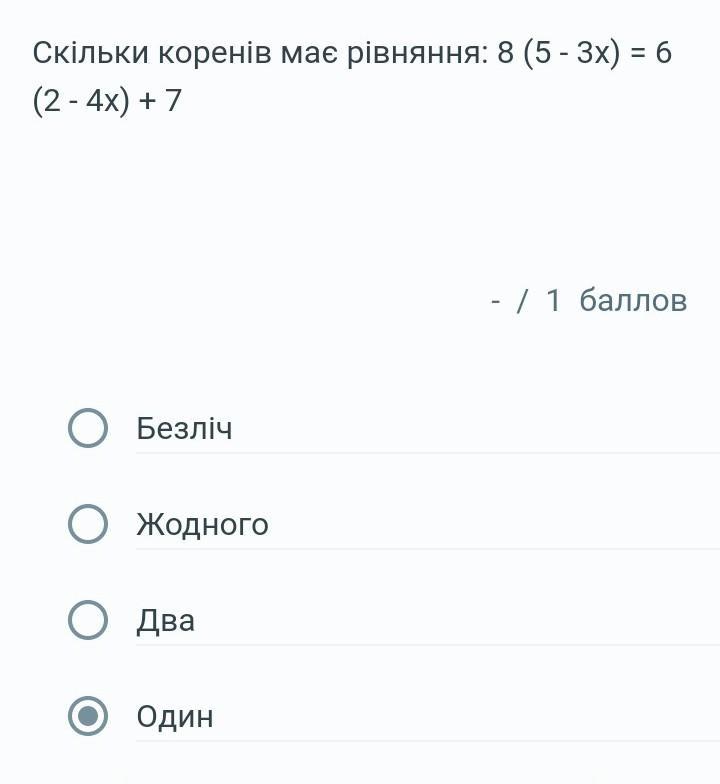Click the slash in the score indicator
The height and width of the screenshot is (784, 720).
click(521, 300)
